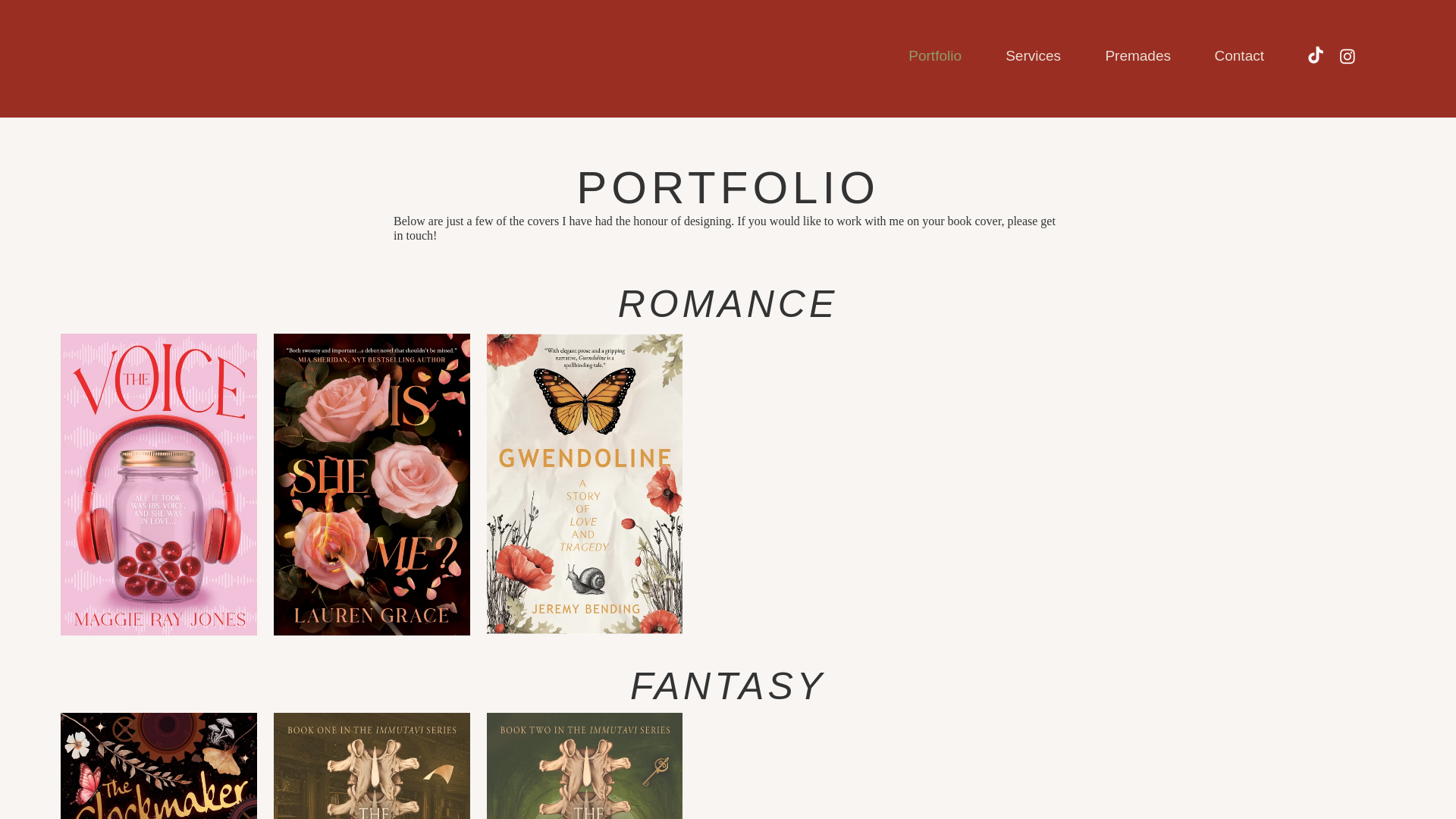Viewport: 1456px width, 819px height.
Task: Click the monarch butterfly on Gwendoline cover
Action: (585, 401)
